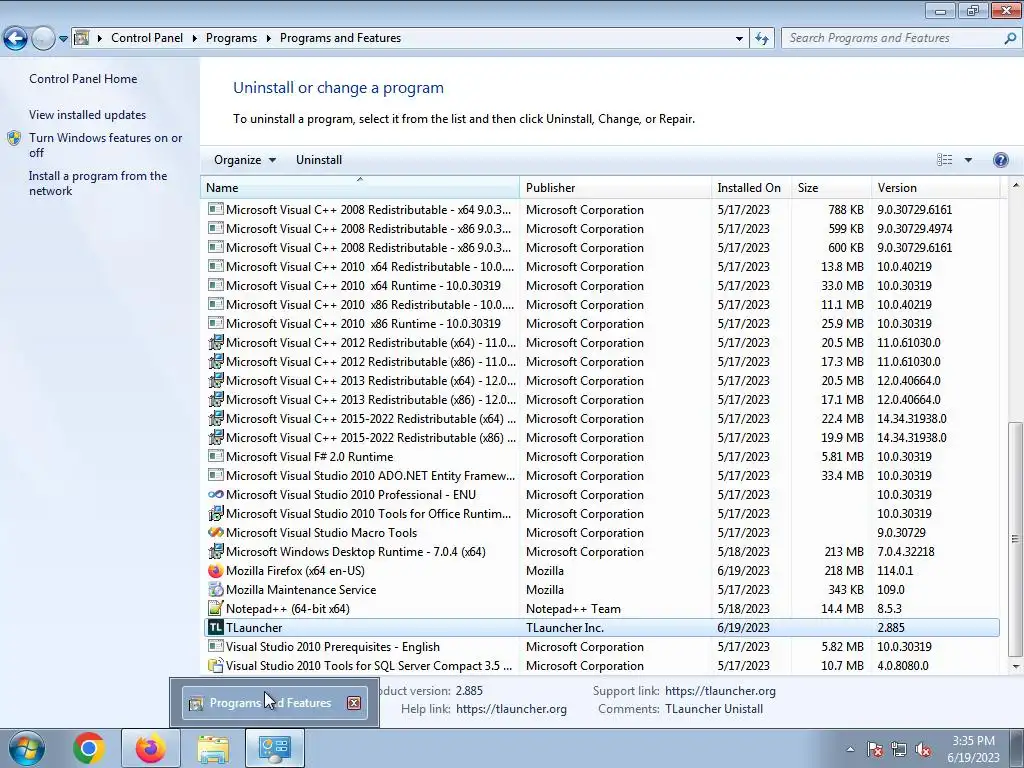Sort list by Publisher column header
Screen dimensions: 1024x768
tap(615, 187)
